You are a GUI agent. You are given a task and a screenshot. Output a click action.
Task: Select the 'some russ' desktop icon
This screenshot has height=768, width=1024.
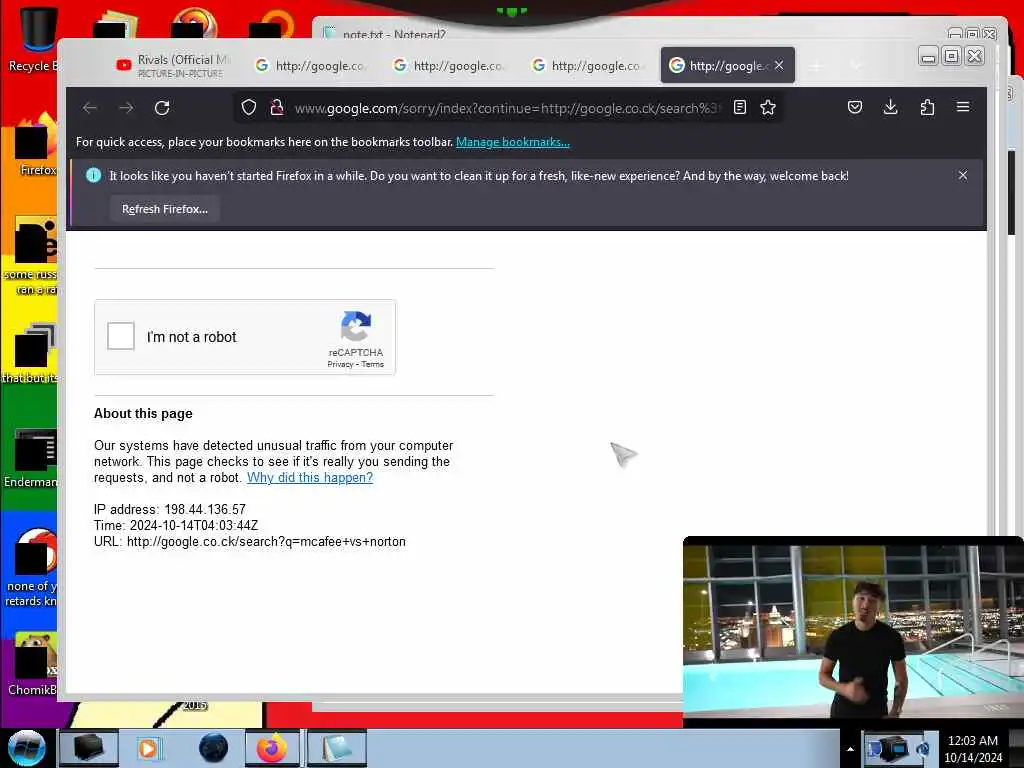(33, 256)
